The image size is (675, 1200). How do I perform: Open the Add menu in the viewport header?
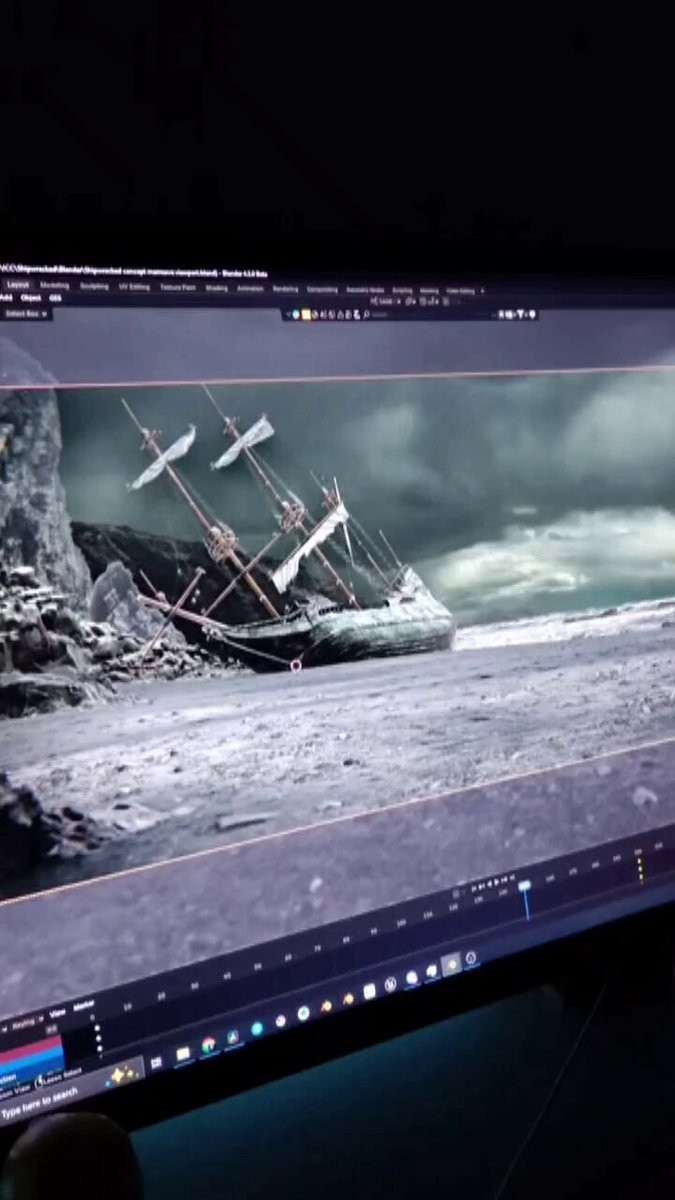click(5, 297)
